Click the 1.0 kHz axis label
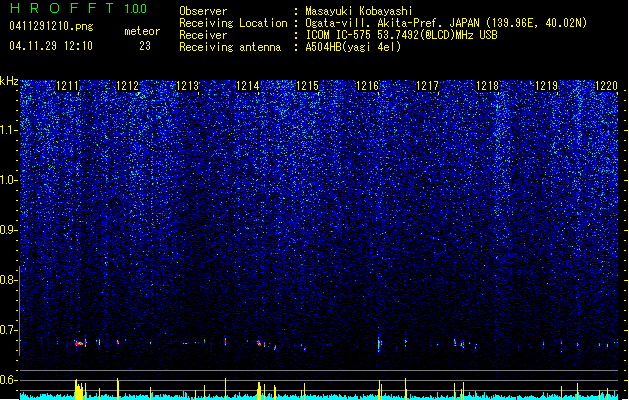 (9, 180)
